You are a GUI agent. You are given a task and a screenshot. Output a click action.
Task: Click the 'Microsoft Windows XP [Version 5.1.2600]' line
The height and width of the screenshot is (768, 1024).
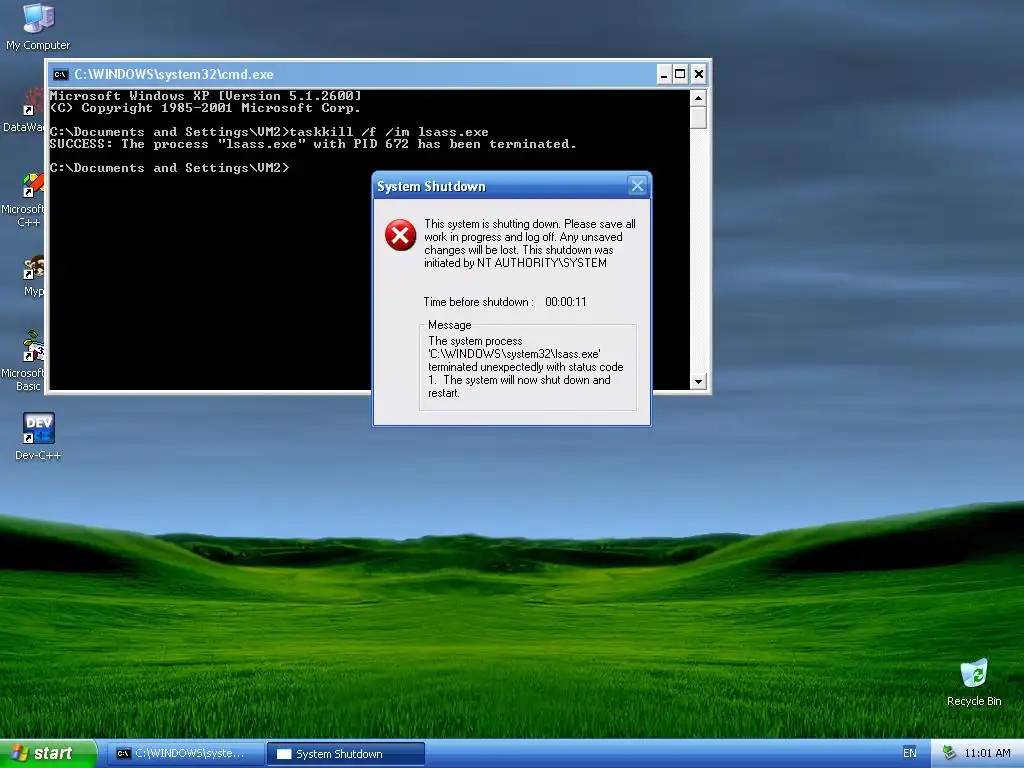pyautogui.click(x=206, y=96)
